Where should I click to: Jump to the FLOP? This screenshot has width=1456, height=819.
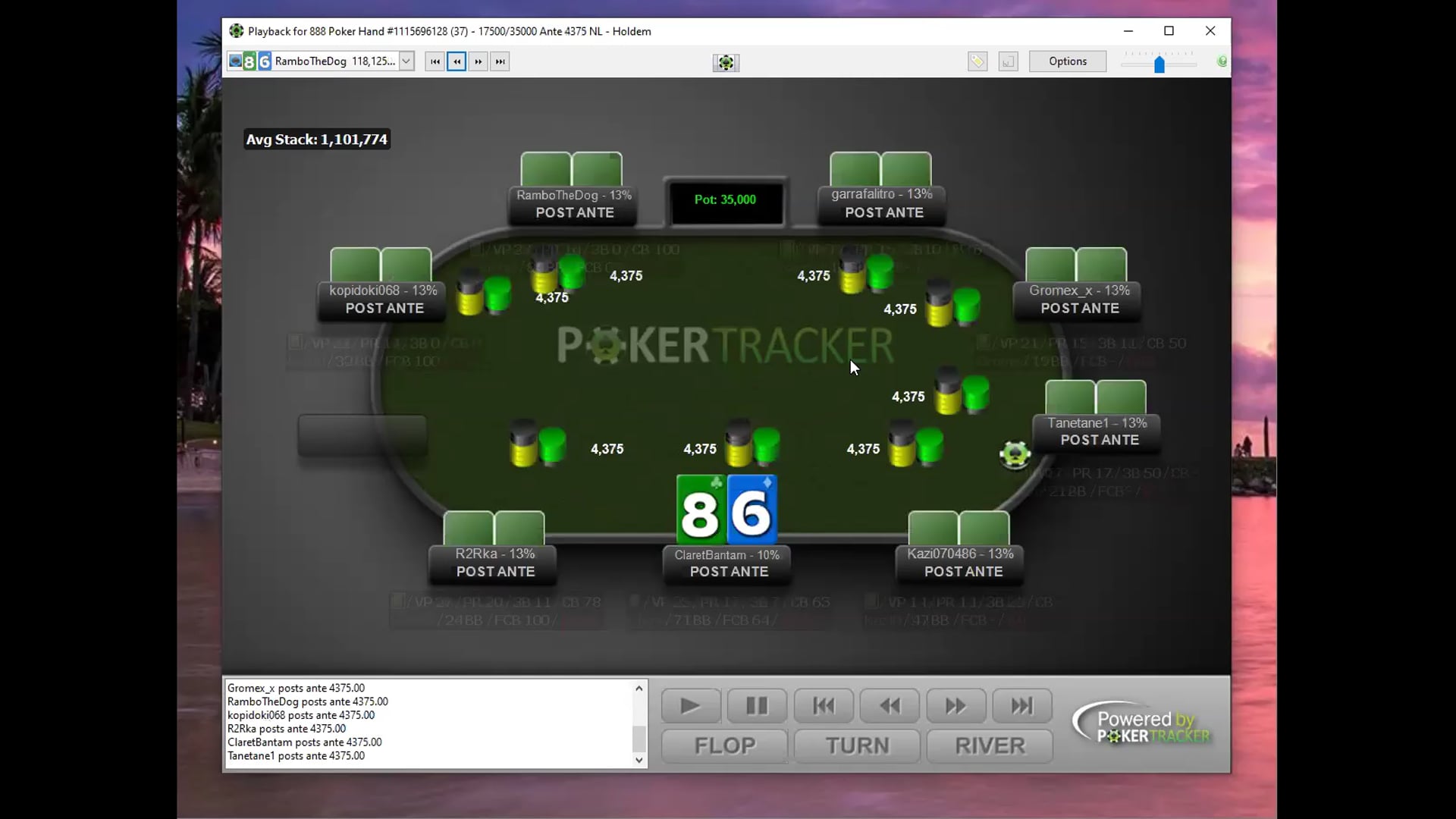[x=725, y=746]
